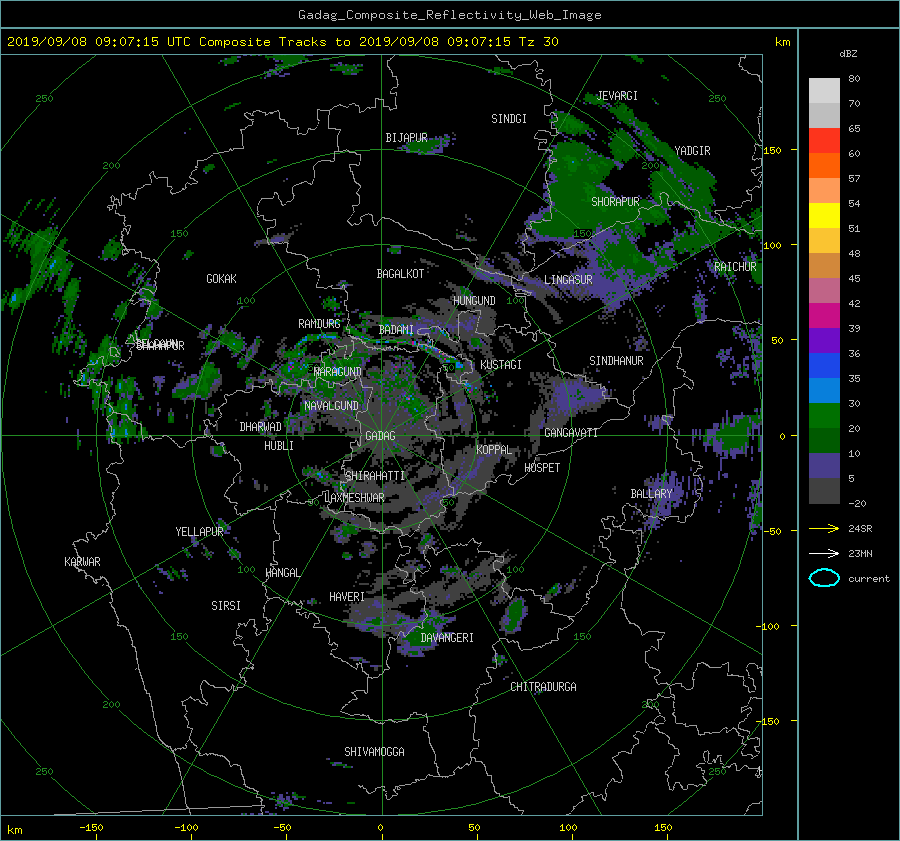Screen dimensions: 900x841
Task: Click the HOSPET city label
Action: [542, 468]
